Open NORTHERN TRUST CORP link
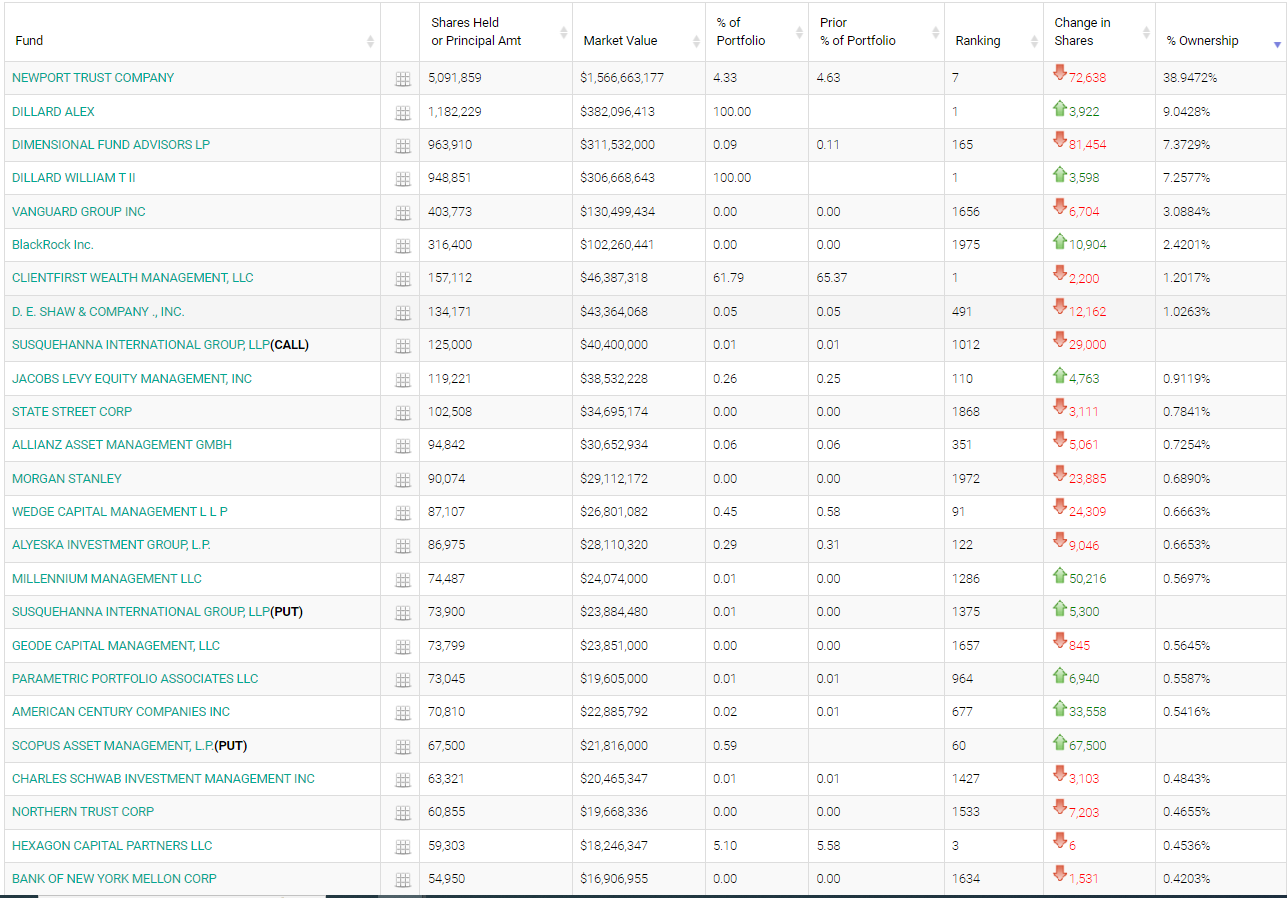Image resolution: width=1287 pixels, height=898 pixels. click(83, 811)
